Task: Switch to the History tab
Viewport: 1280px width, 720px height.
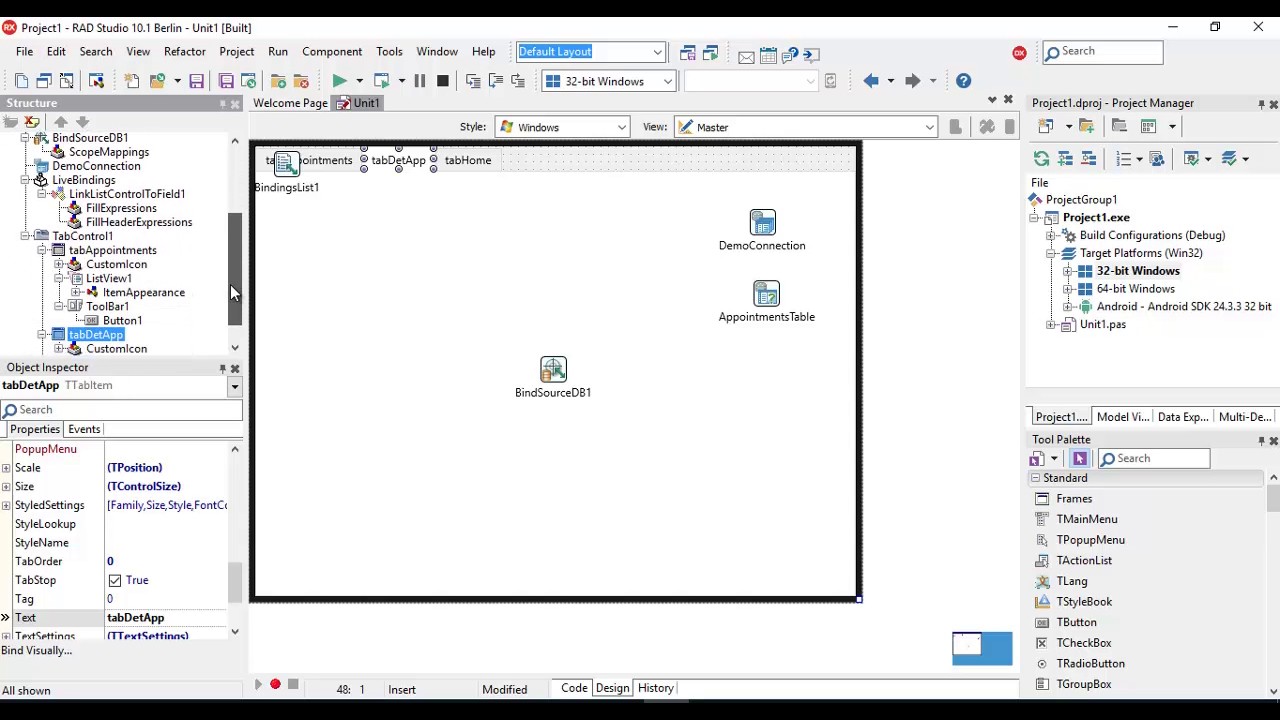Action: (656, 688)
